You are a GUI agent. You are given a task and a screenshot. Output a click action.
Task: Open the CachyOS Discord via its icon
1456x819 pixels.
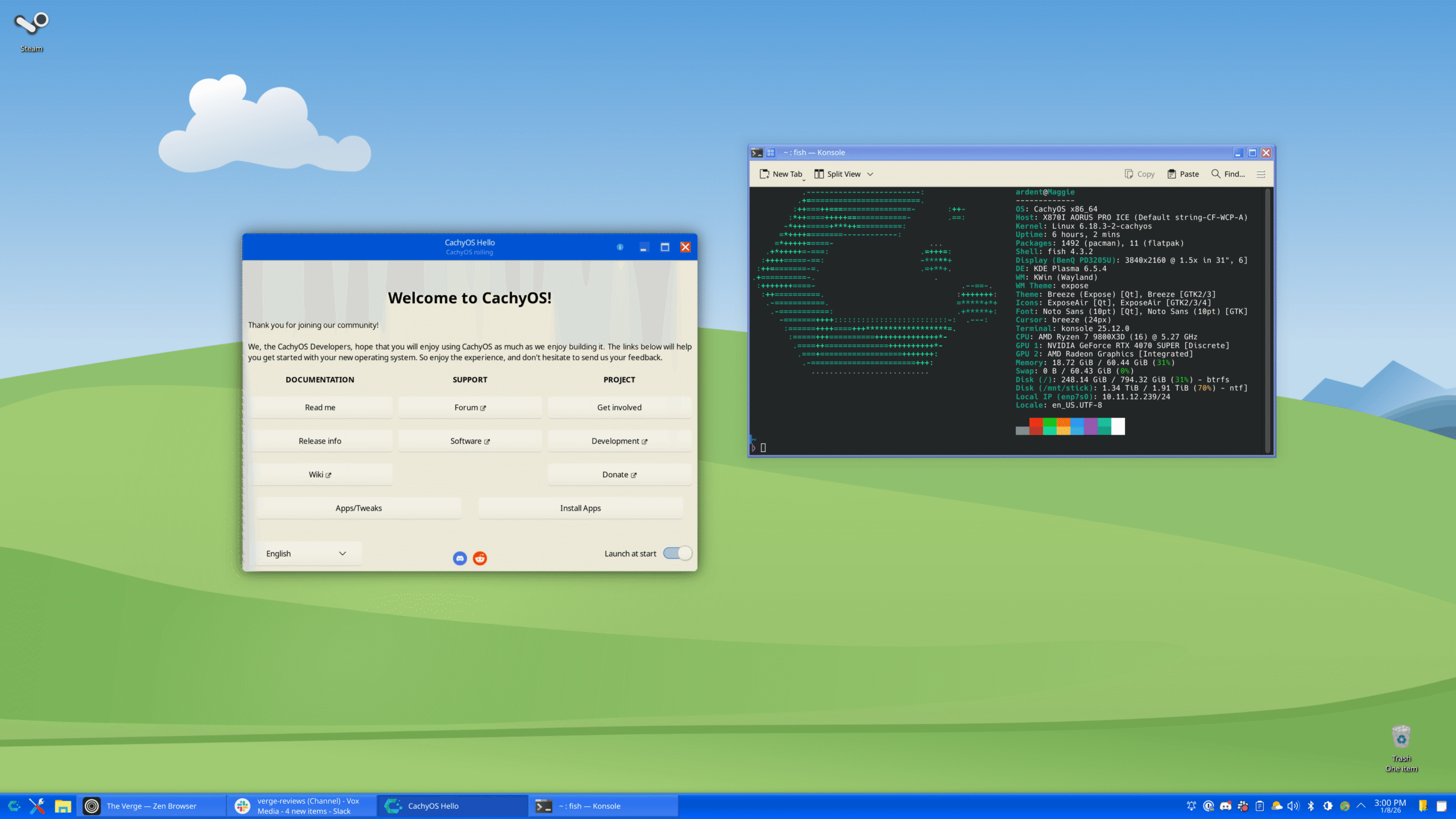[460, 559]
